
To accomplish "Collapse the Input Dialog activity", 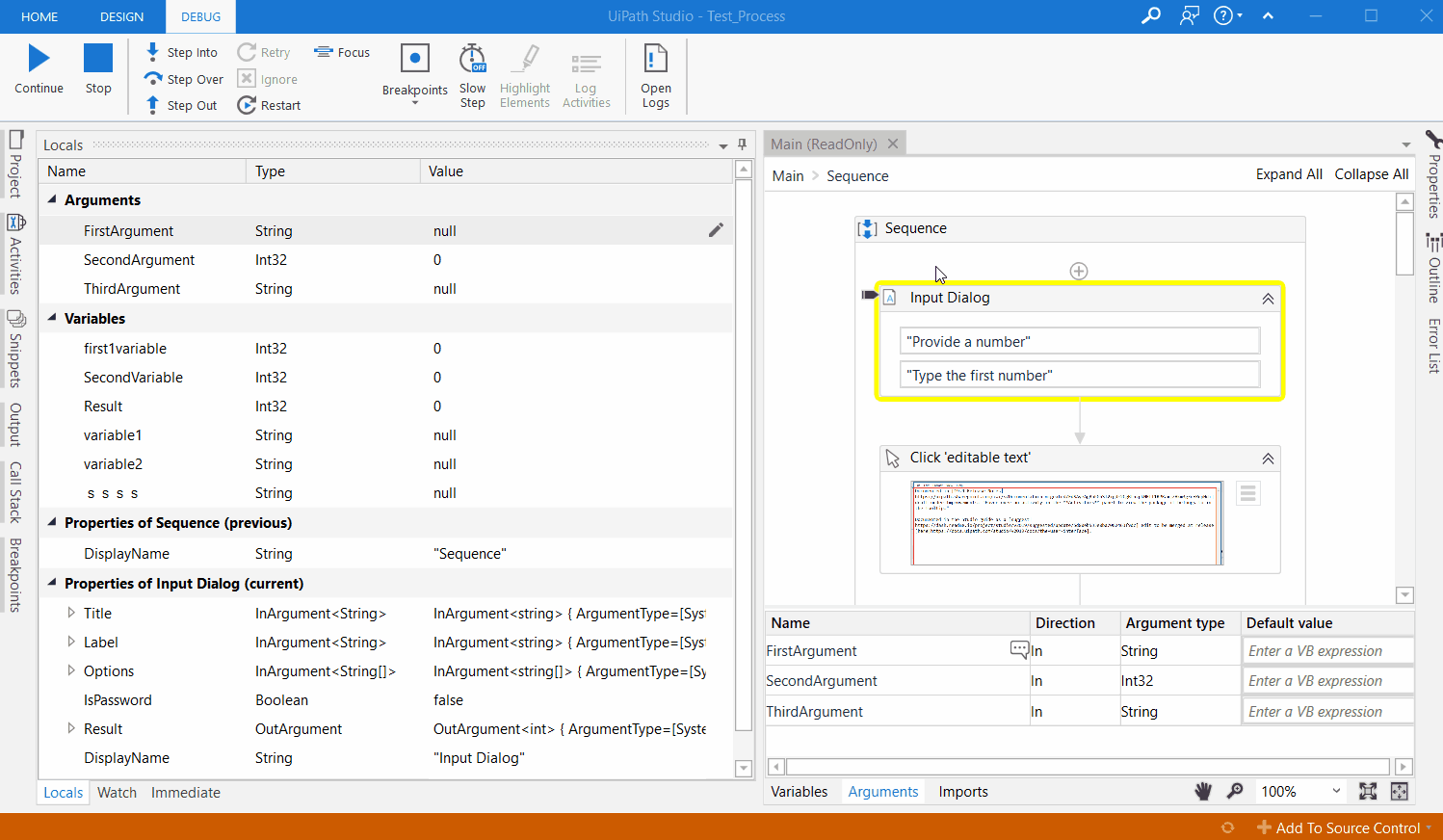I will (x=1268, y=299).
